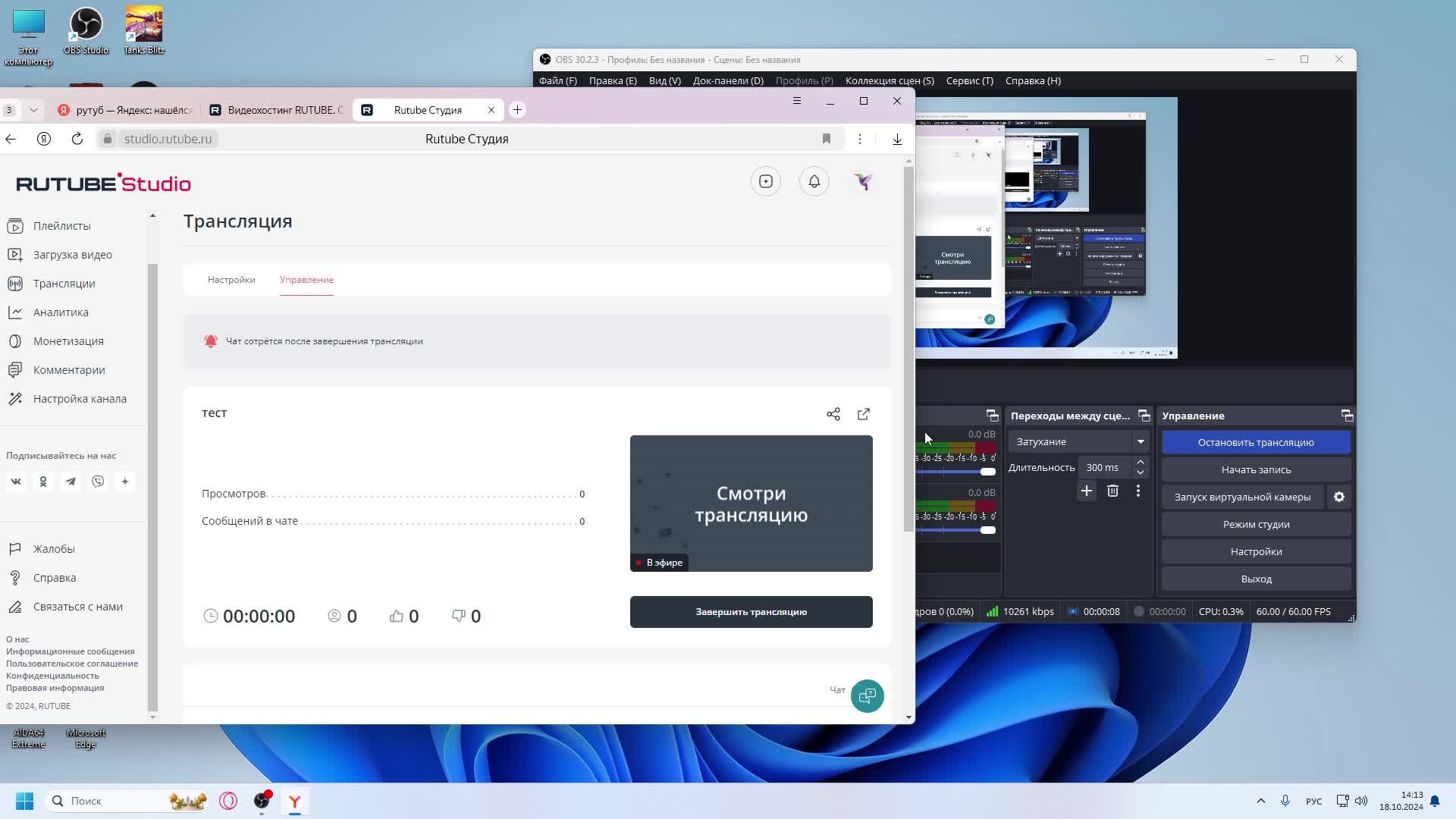
Task: Reload the browser page
Action: [x=77, y=139]
